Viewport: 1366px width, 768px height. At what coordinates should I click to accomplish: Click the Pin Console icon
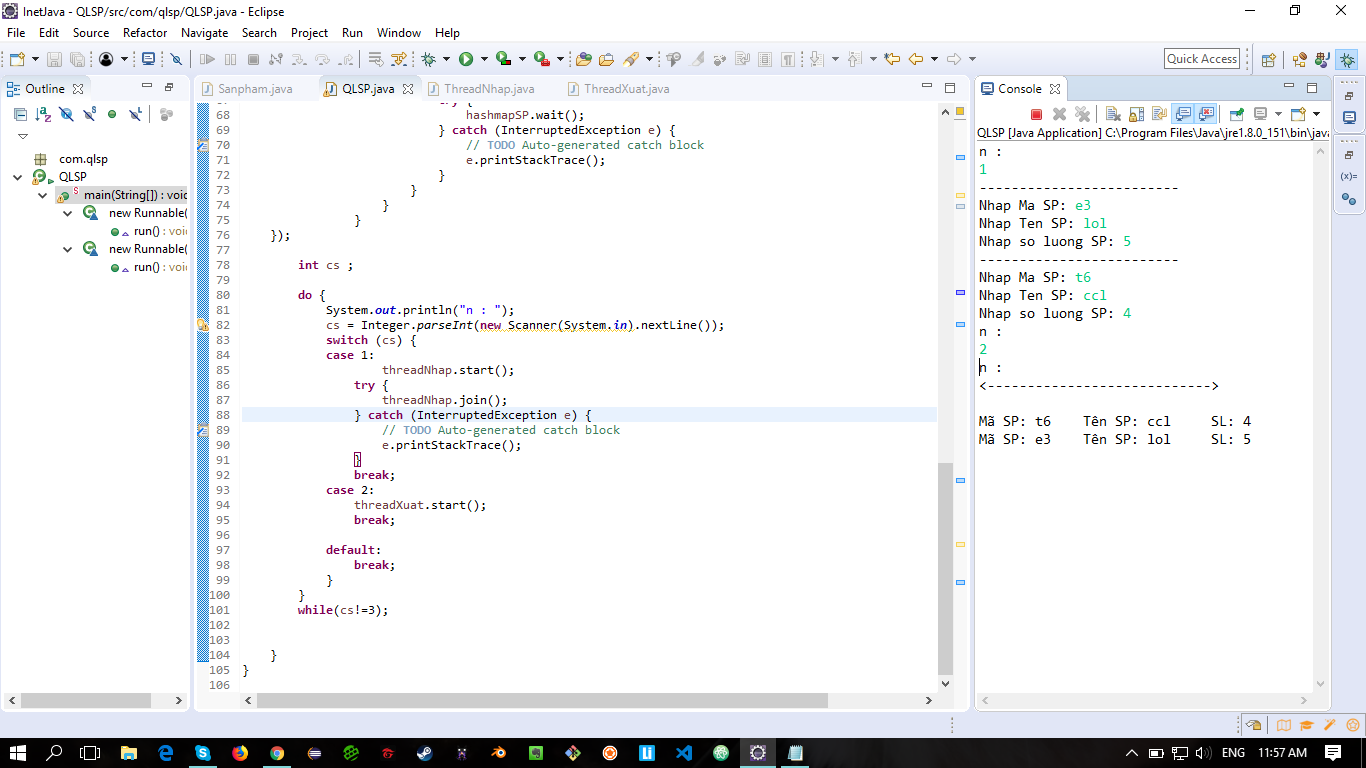point(1236,114)
